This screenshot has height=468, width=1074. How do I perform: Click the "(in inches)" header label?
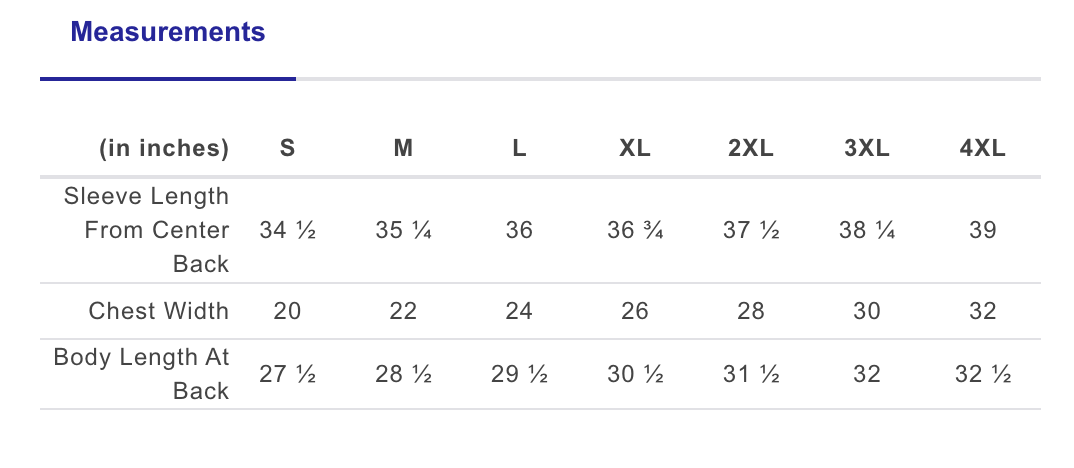tap(164, 149)
